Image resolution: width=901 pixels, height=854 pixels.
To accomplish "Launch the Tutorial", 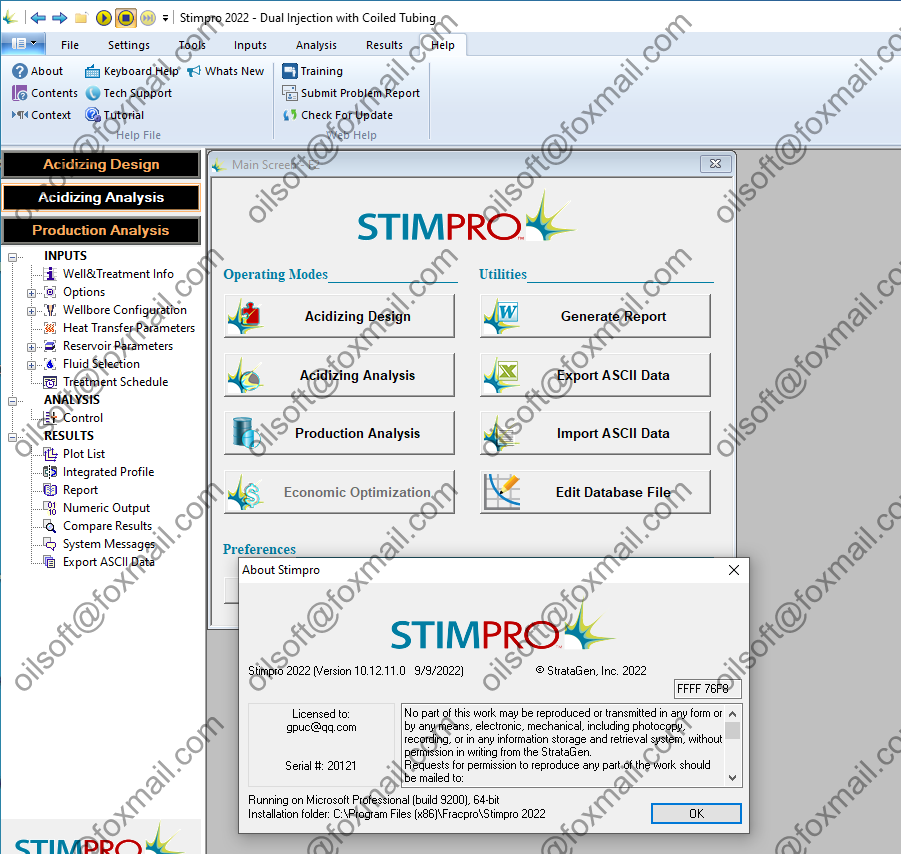I will click(x=114, y=115).
